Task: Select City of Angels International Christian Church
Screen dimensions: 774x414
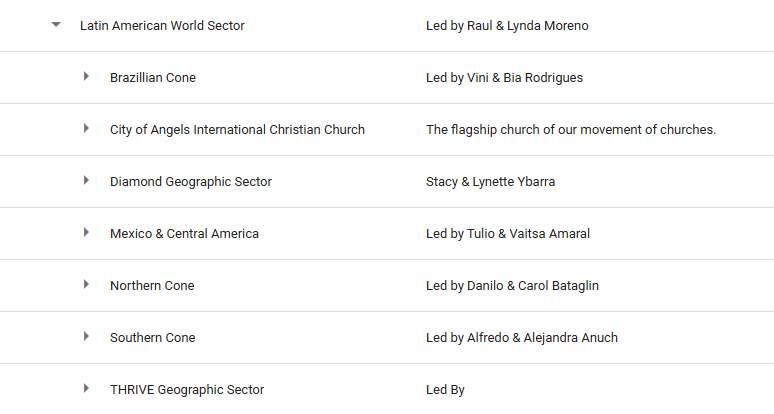Action: (x=237, y=130)
